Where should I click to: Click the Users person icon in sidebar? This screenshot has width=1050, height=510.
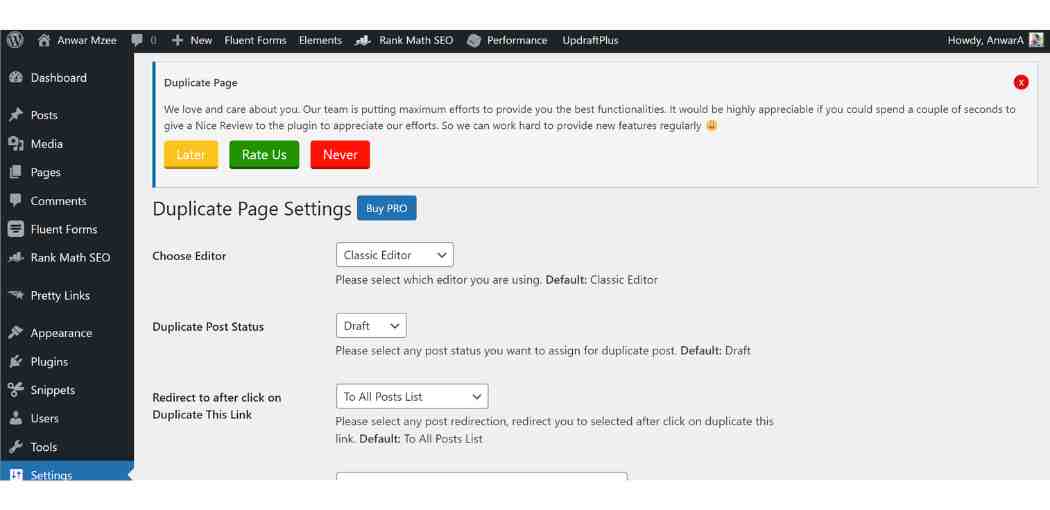tap(16, 418)
